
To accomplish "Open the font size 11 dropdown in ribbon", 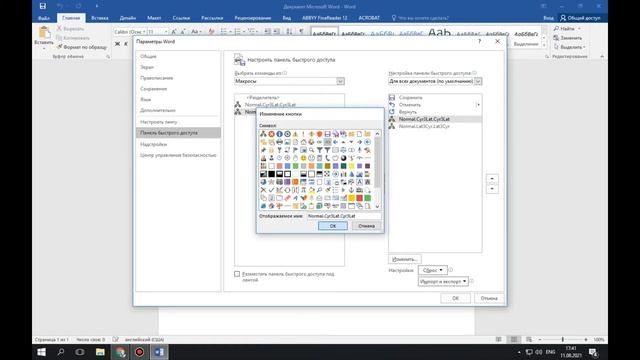I will click(x=166, y=31).
